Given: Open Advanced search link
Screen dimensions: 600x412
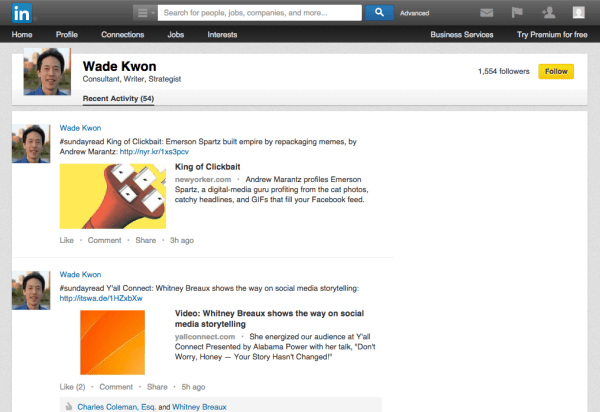Looking at the screenshot, I should 414,13.
